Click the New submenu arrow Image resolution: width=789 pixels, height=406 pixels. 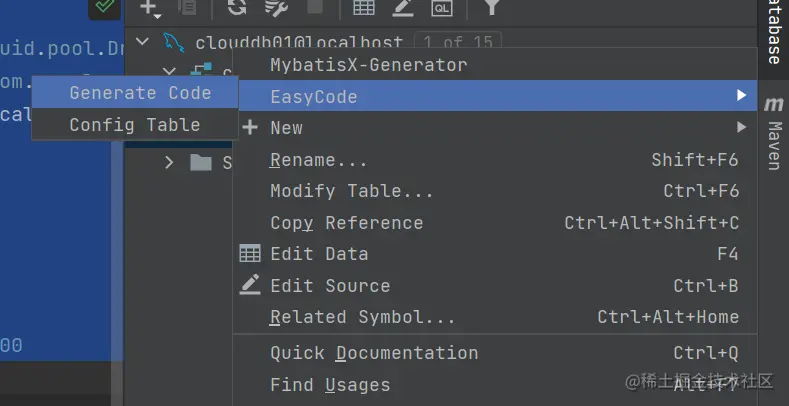coord(741,127)
